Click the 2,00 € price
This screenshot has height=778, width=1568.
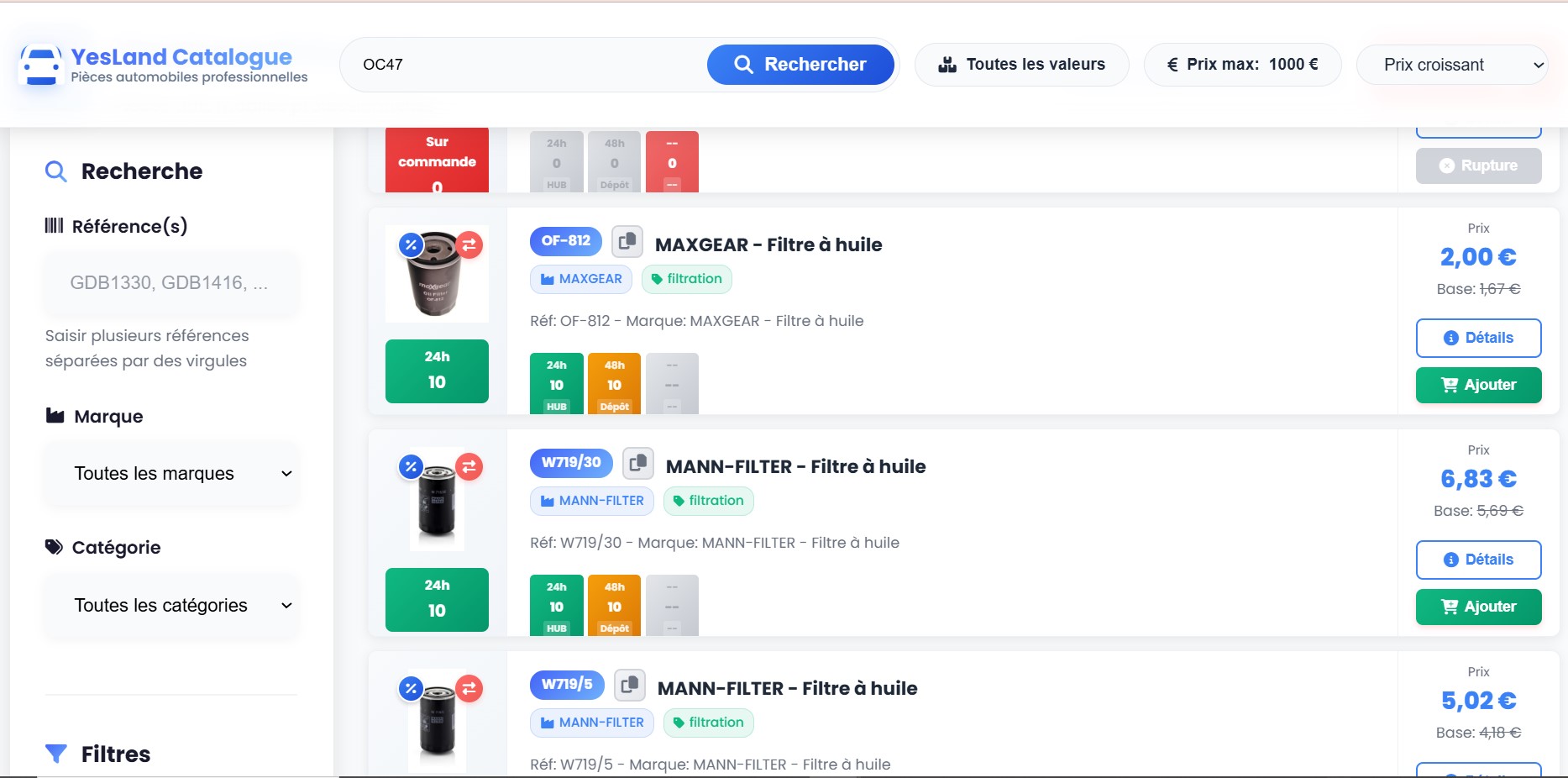pyautogui.click(x=1478, y=257)
